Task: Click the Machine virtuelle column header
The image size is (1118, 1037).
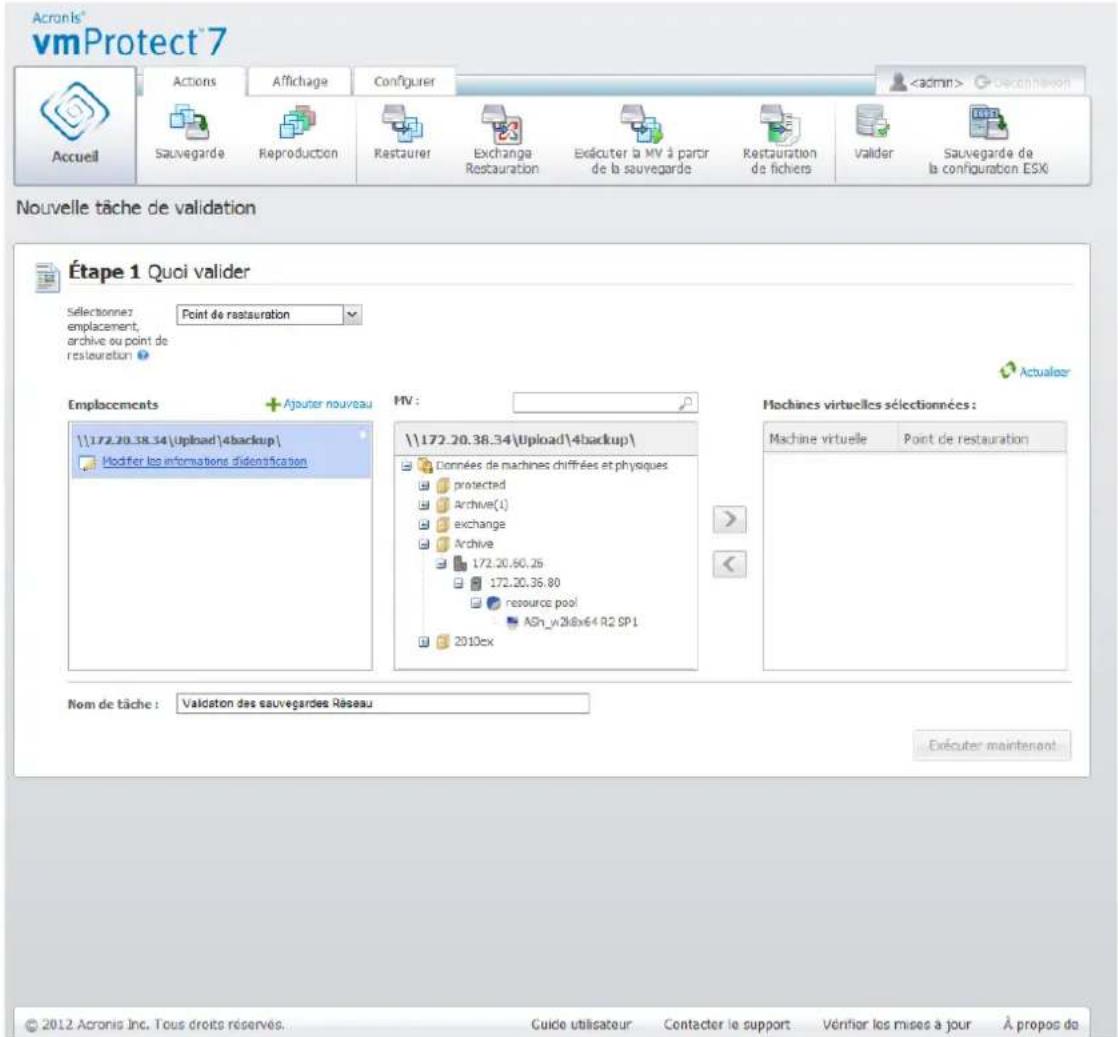Action: point(830,439)
